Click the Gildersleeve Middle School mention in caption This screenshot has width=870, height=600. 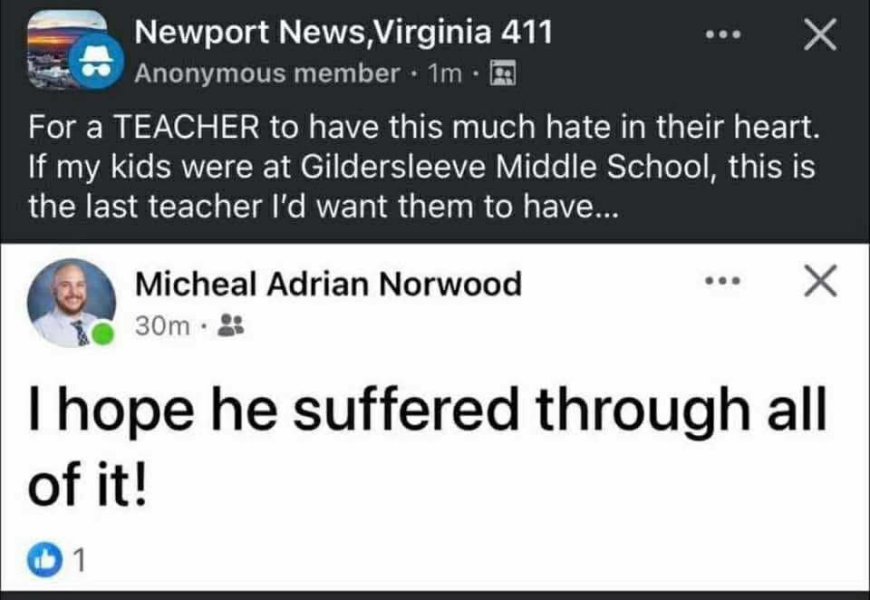pyautogui.click(x=505, y=167)
